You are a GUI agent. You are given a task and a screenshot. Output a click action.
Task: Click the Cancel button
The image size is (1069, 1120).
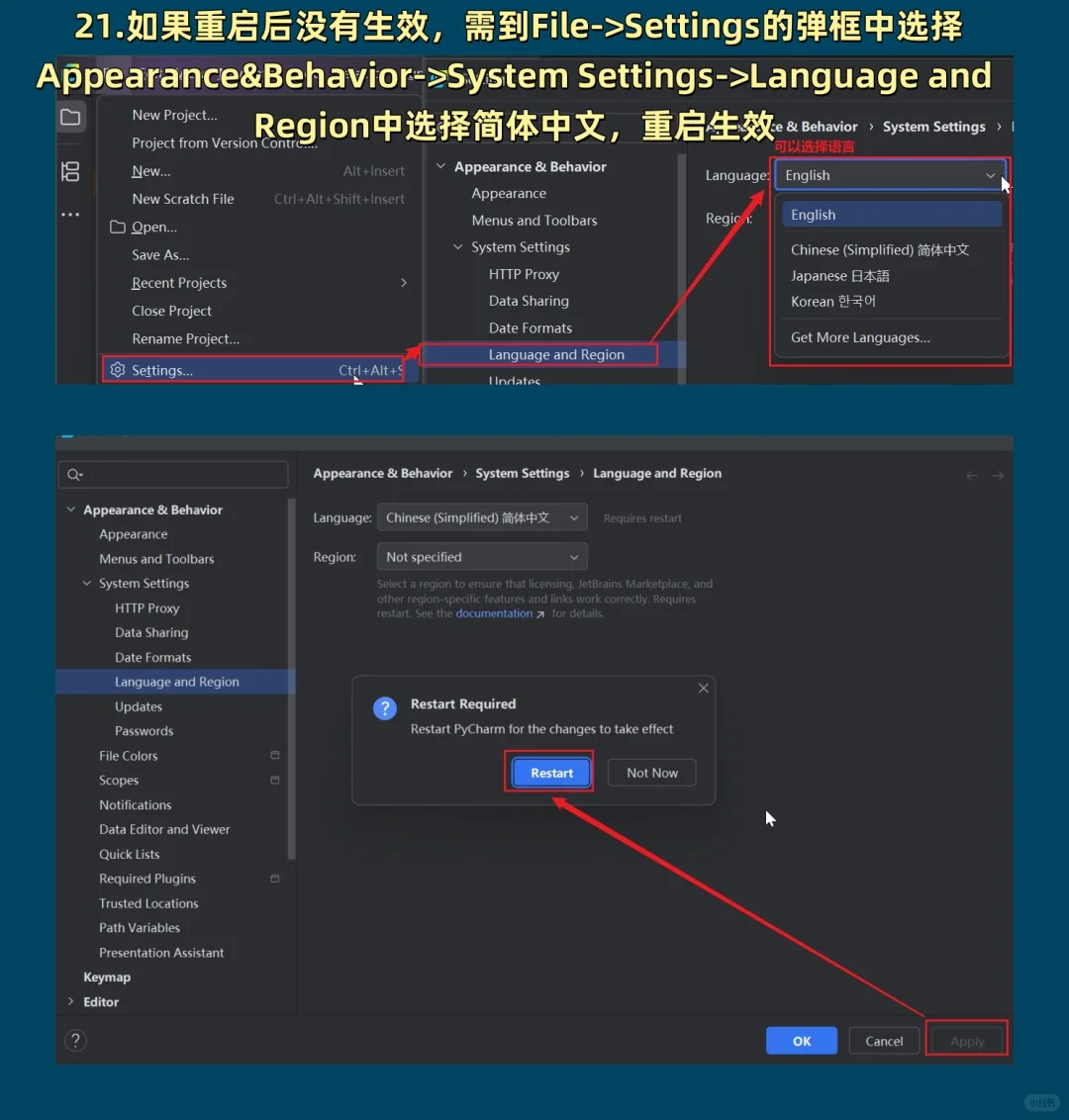(x=884, y=1041)
